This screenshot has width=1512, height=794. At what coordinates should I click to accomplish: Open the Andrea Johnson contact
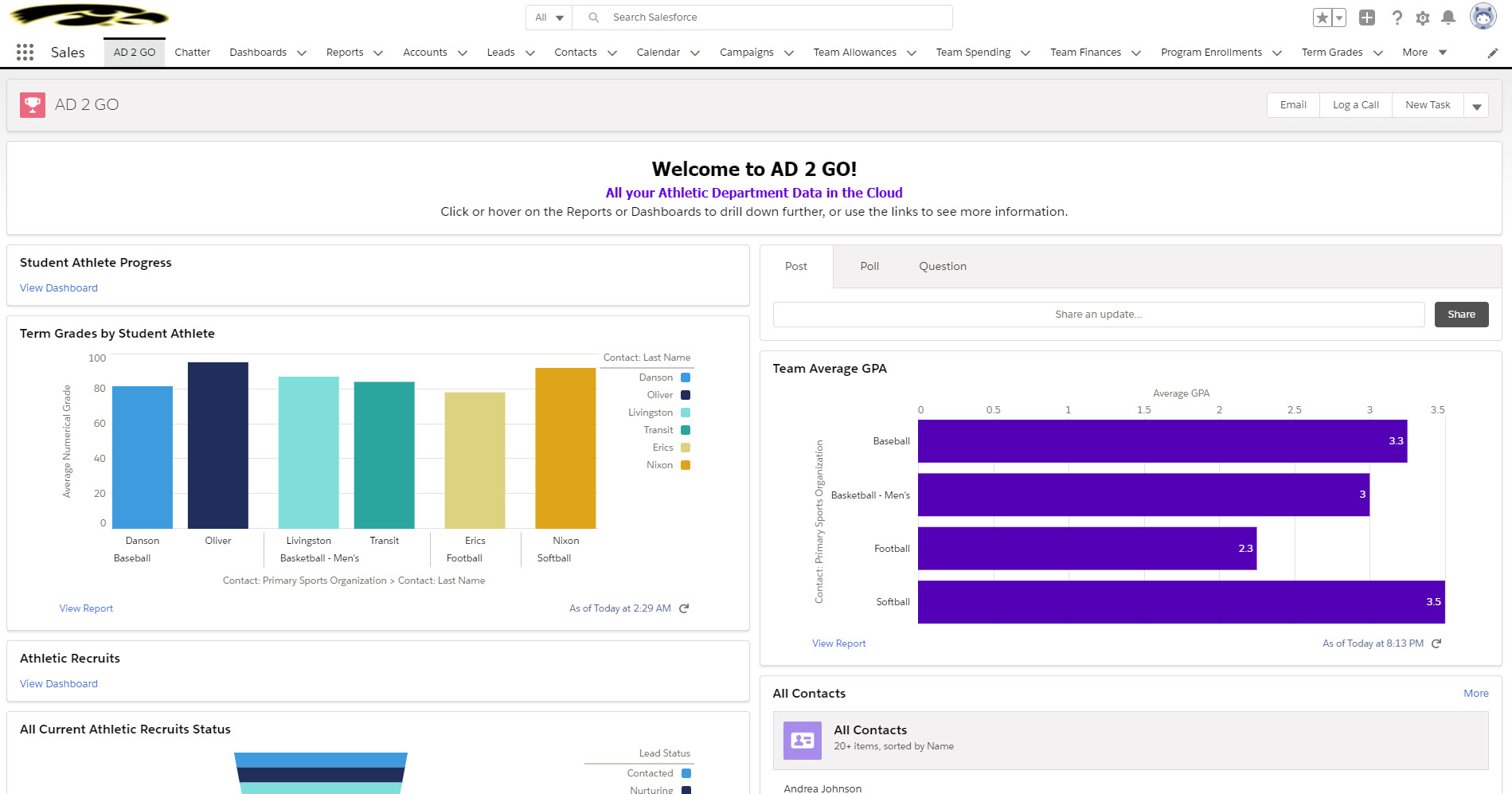click(822, 788)
